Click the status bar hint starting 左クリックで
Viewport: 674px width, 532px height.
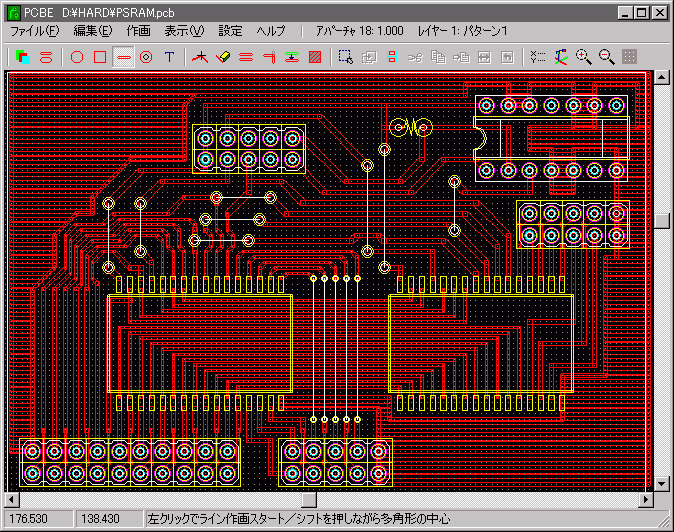[299, 519]
